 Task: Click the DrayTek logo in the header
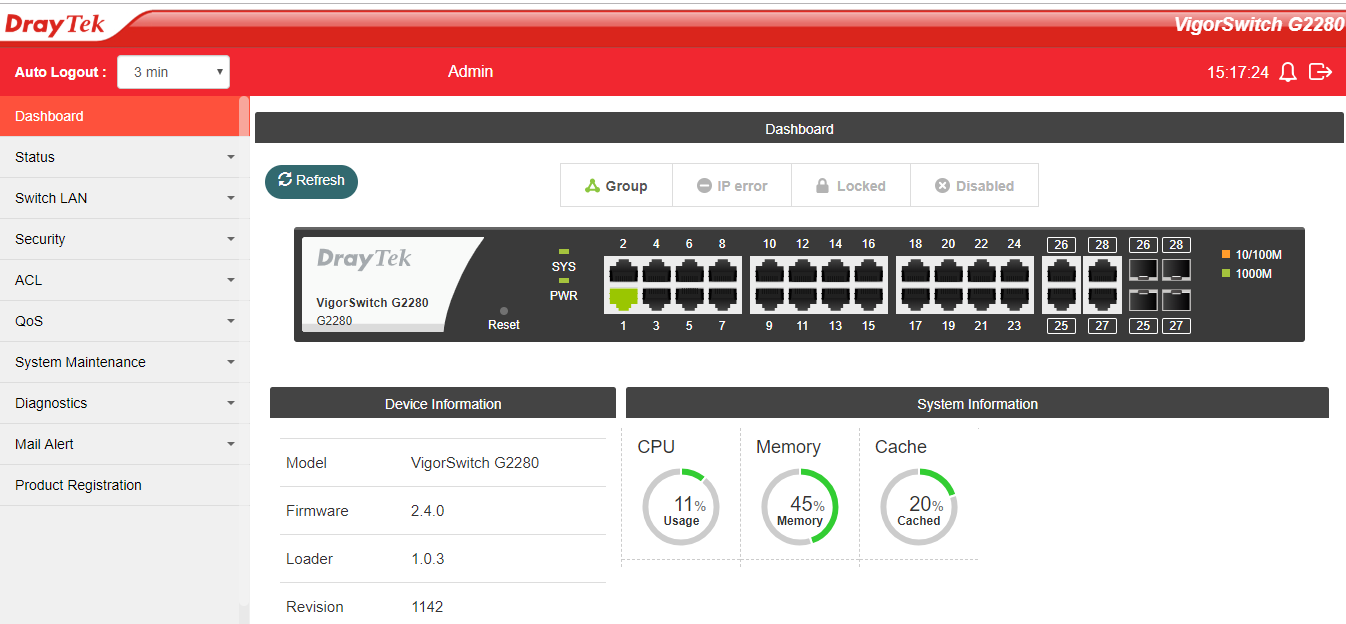pos(55,24)
